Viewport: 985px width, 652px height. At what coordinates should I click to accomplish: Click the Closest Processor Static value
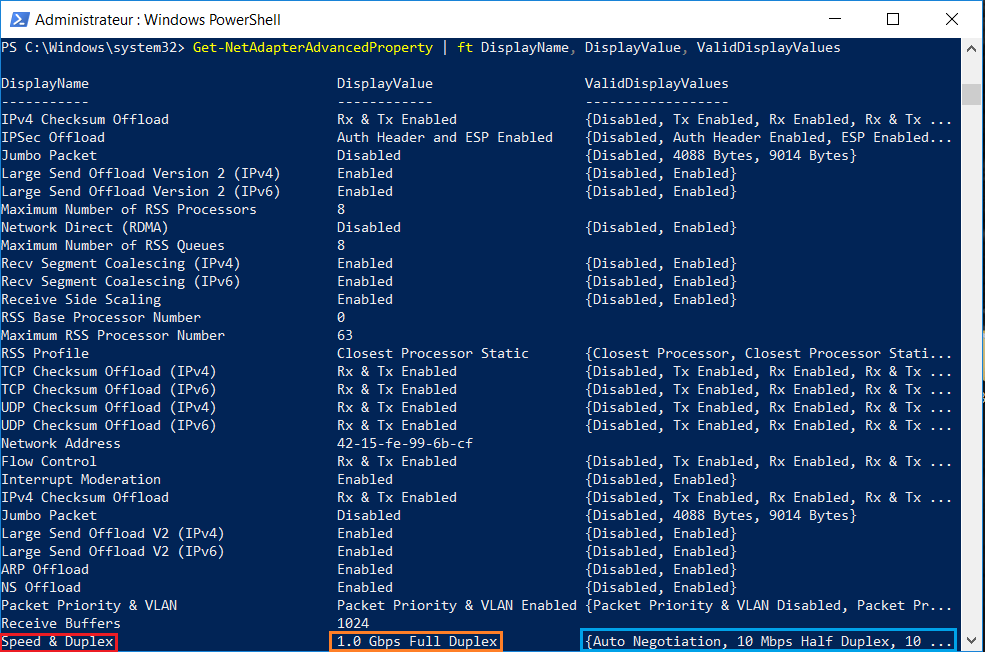(433, 353)
